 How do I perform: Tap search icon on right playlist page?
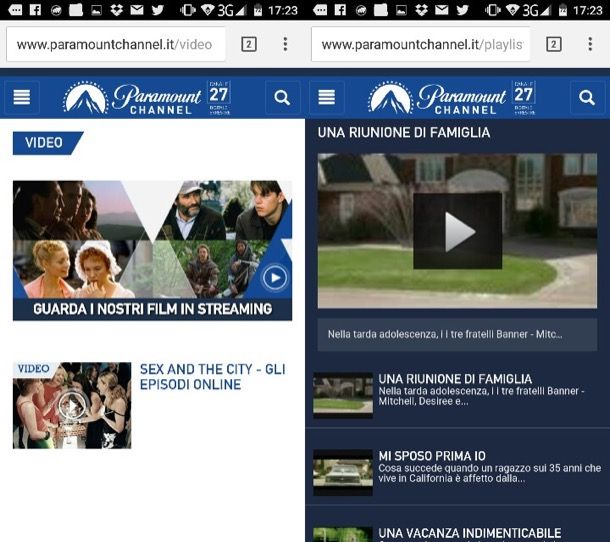pyautogui.click(x=587, y=97)
